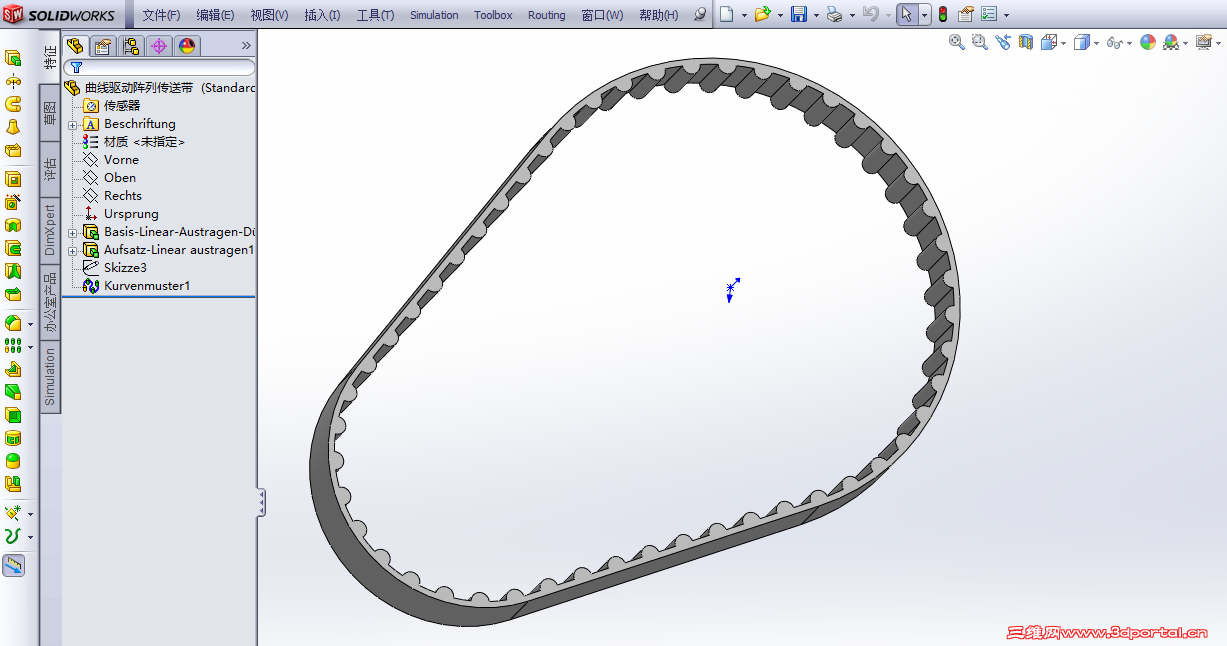Select the Lofted Boss/Base tool icon

tap(13, 127)
